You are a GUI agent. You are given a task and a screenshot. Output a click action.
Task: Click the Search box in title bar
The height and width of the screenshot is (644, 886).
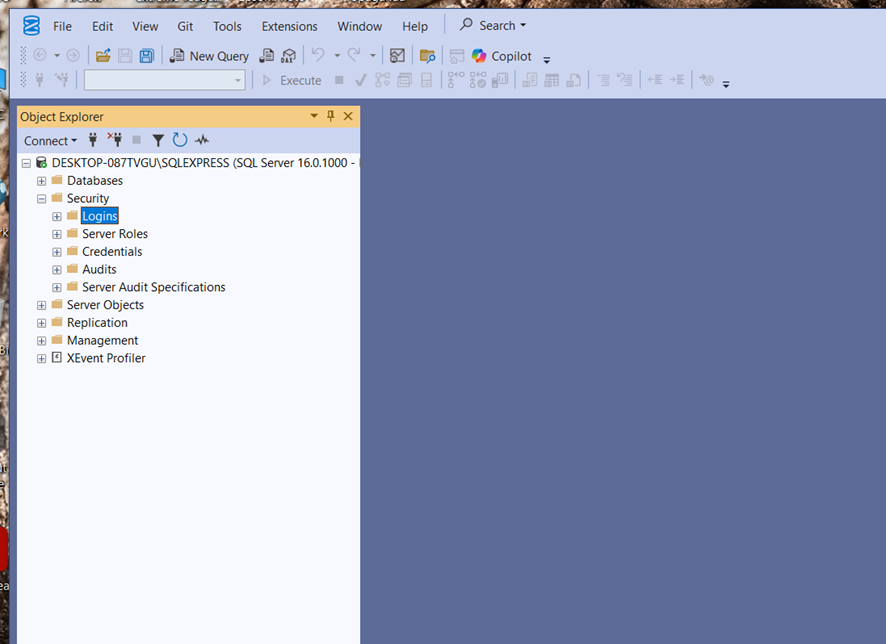point(493,25)
